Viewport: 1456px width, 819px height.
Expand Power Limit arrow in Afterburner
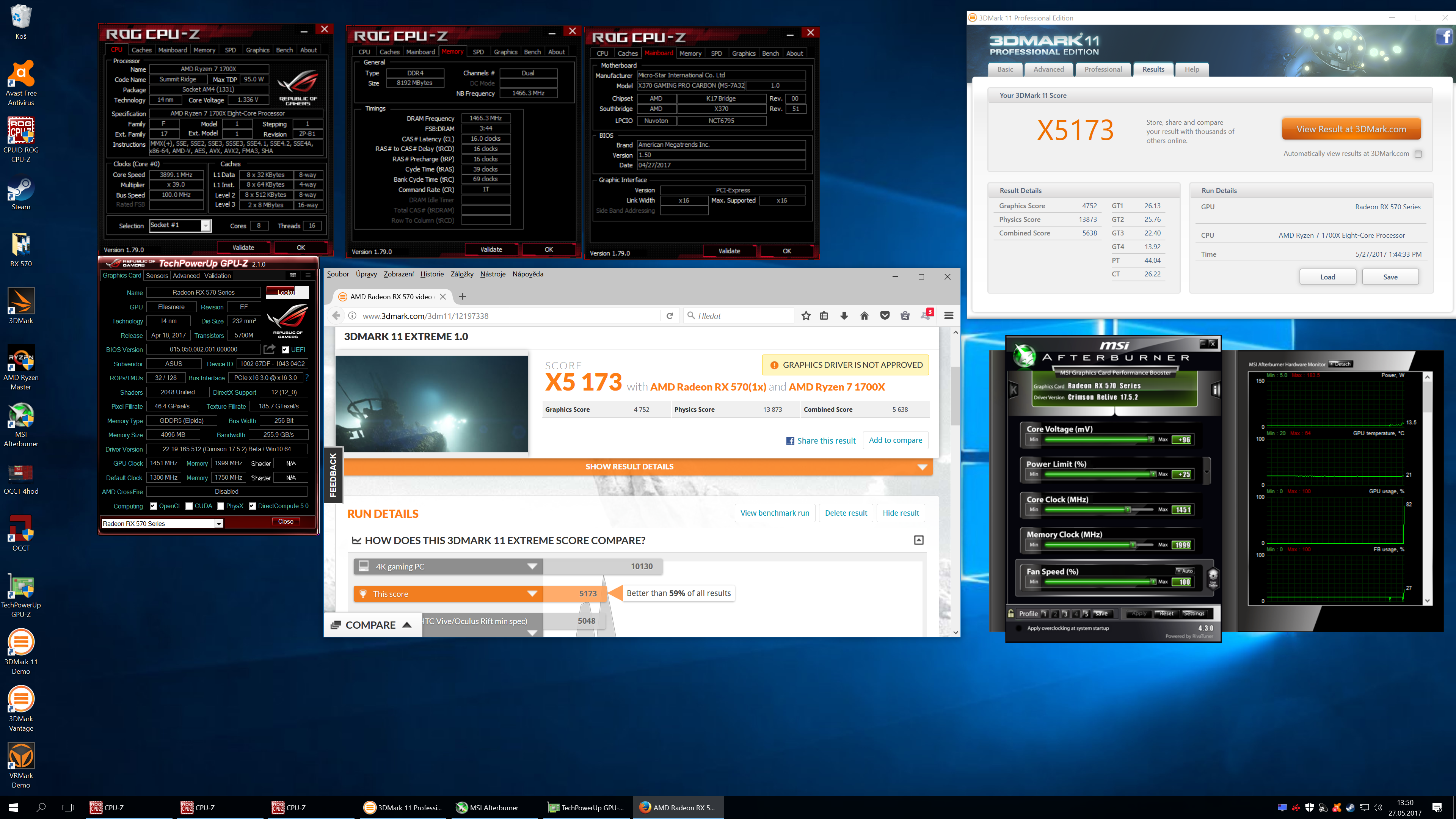1207,471
